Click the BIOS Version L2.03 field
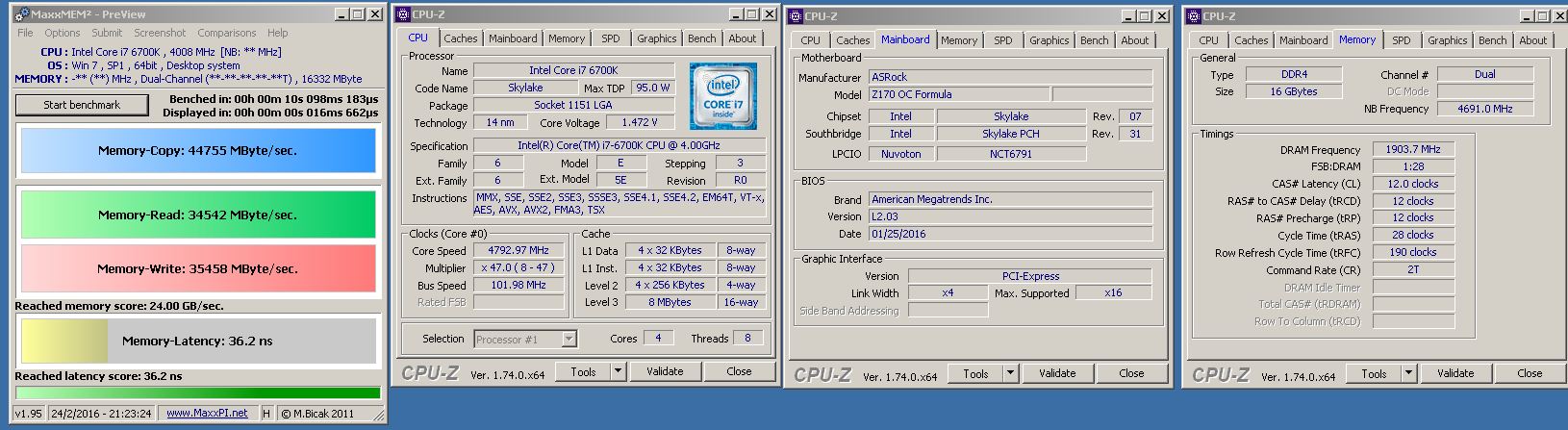This screenshot has height=430, width=1568. pyautogui.click(x=1010, y=216)
